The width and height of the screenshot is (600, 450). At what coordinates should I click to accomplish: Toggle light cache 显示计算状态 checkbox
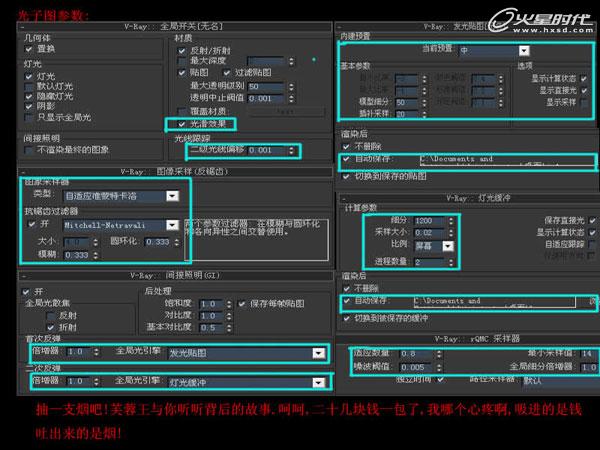coord(592,232)
